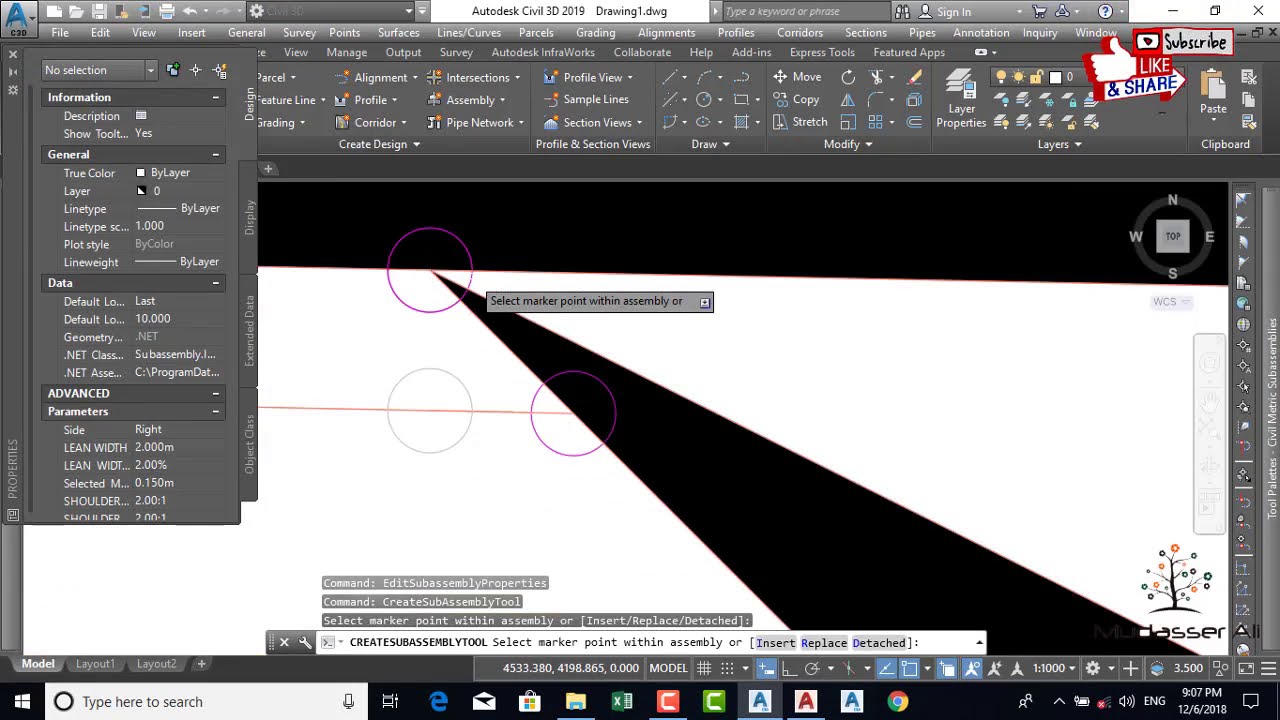
Task: Toggle the drawing grid display
Action: click(705, 668)
